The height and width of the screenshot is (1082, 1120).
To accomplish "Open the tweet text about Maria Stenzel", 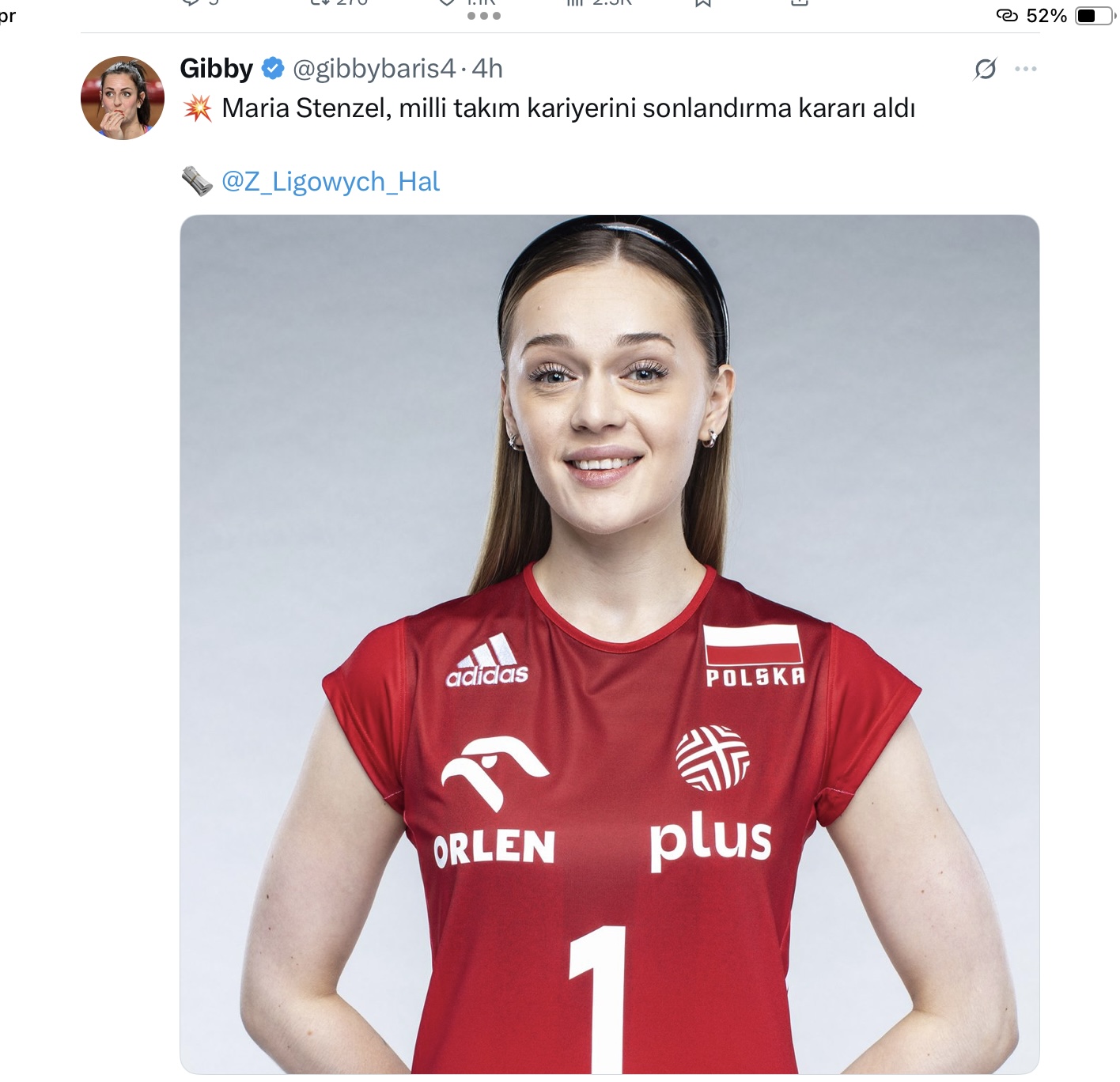I will [568, 108].
